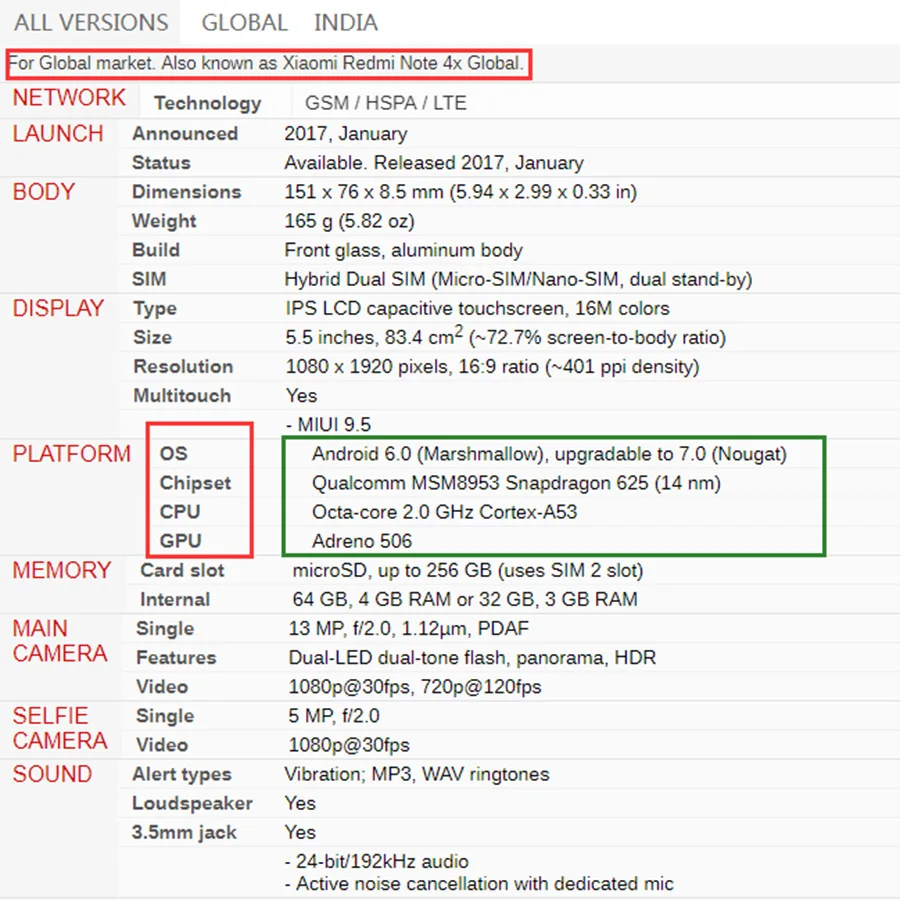This screenshot has height=900, width=900.
Task: Select 'Android 6.0 (Marshmallow)' OS text
Action: click(x=430, y=454)
